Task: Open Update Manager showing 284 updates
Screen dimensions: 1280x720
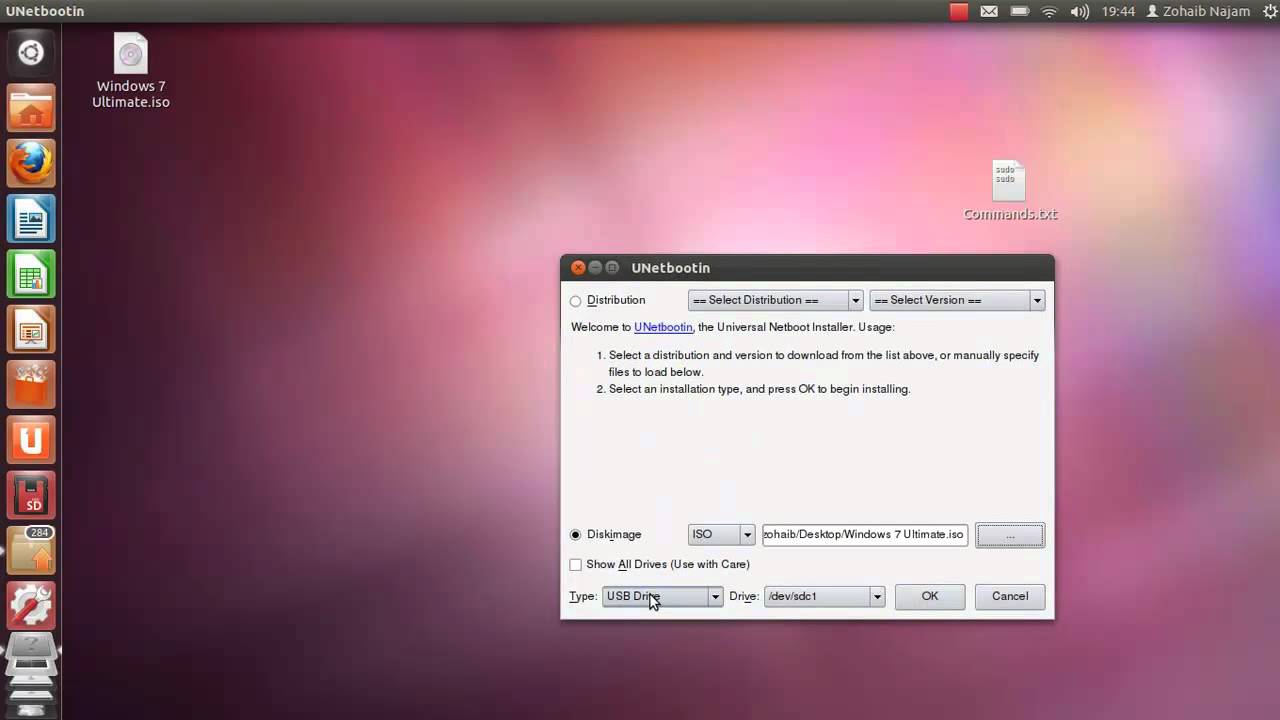Action: tap(31, 550)
